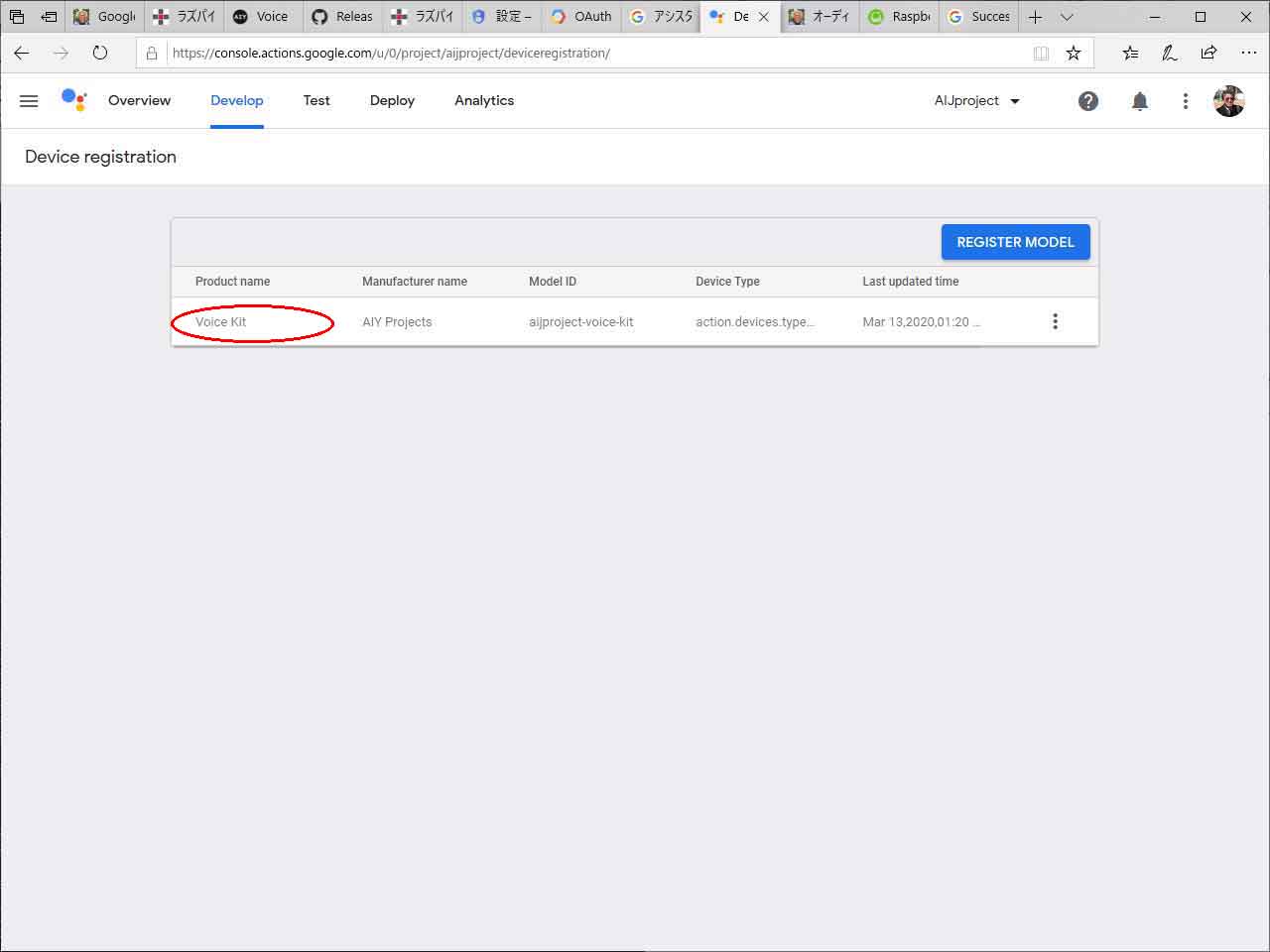Image resolution: width=1270 pixels, height=952 pixels.
Task: Click the Manufacturer name column header
Action: tap(415, 282)
